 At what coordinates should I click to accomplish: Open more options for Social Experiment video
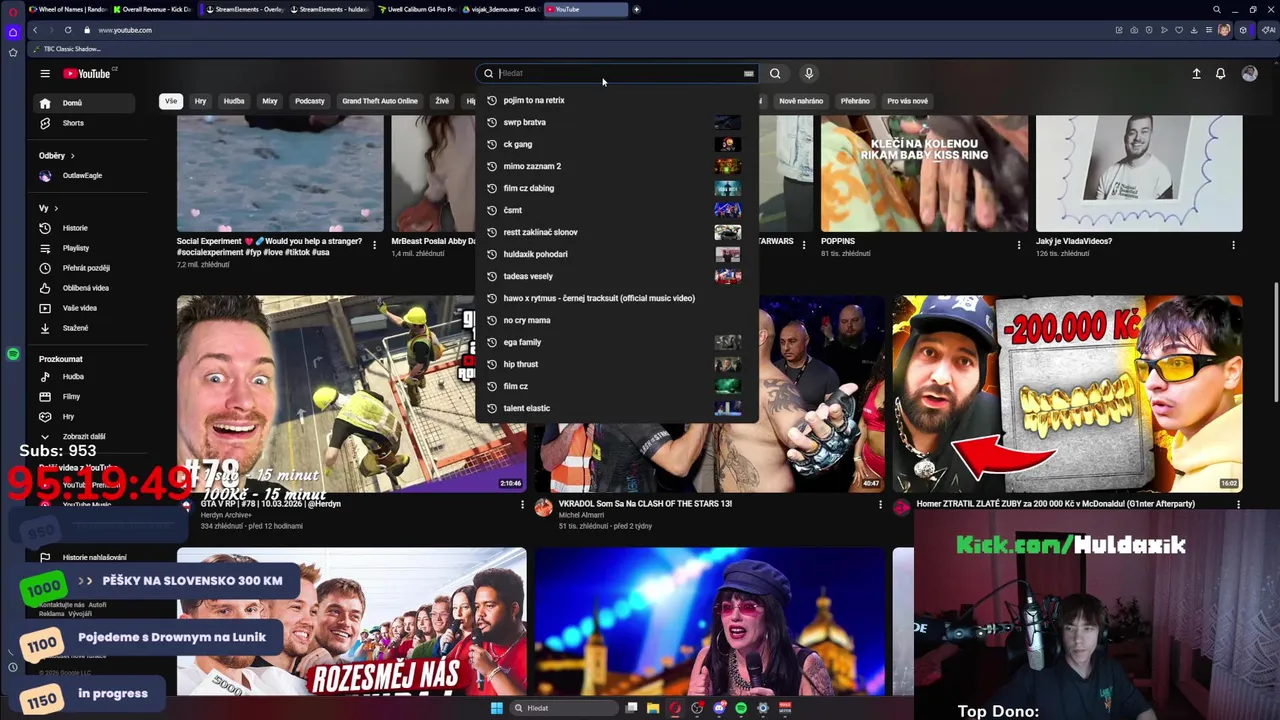(x=375, y=245)
